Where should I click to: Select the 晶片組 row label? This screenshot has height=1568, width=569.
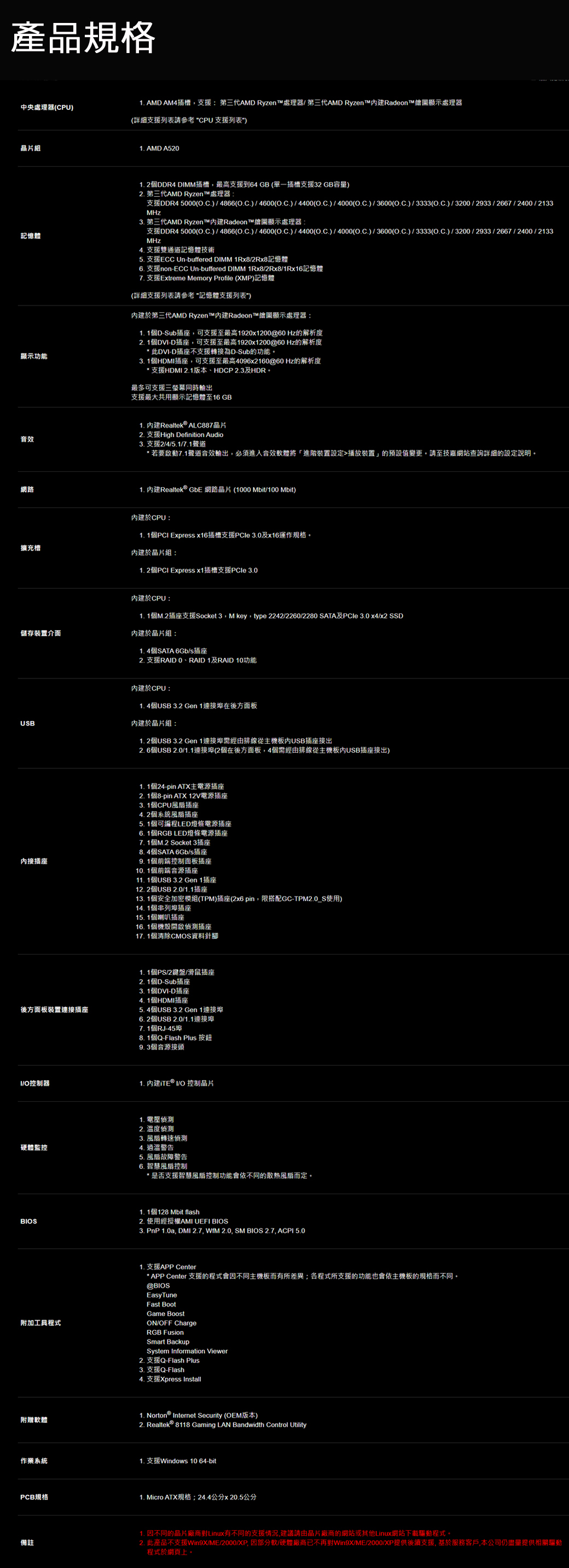pos(31,149)
